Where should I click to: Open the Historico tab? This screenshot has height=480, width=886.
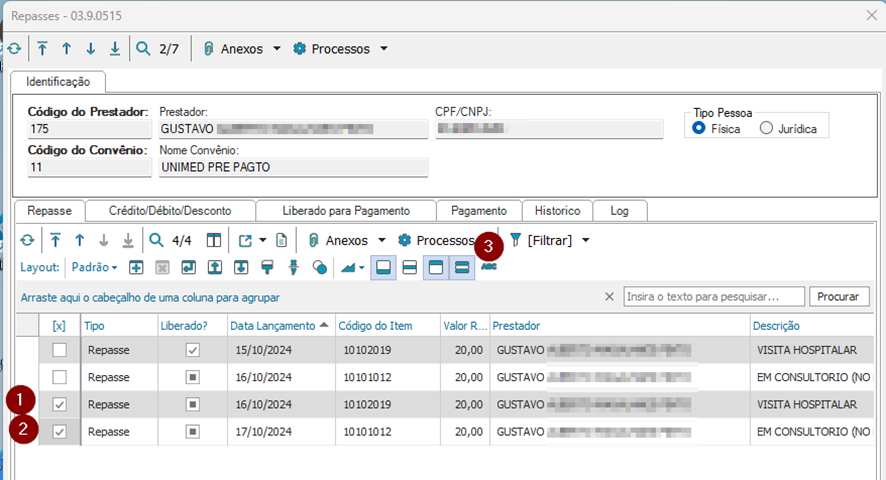(x=557, y=211)
